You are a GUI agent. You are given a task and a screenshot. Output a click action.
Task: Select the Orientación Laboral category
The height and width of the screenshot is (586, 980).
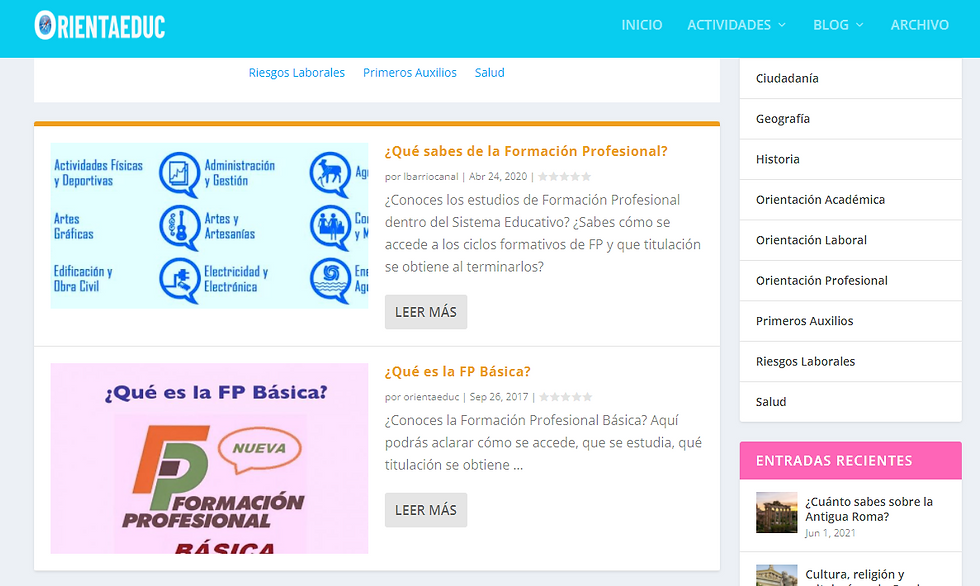pyautogui.click(x=850, y=240)
